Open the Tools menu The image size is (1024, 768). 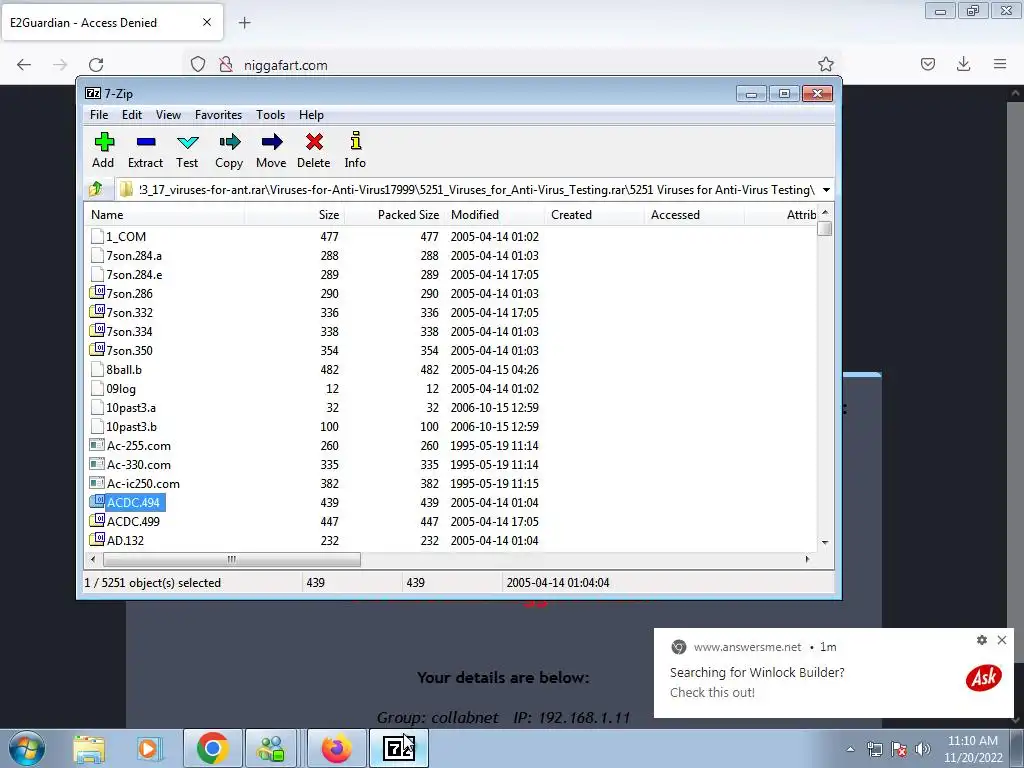[270, 115]
